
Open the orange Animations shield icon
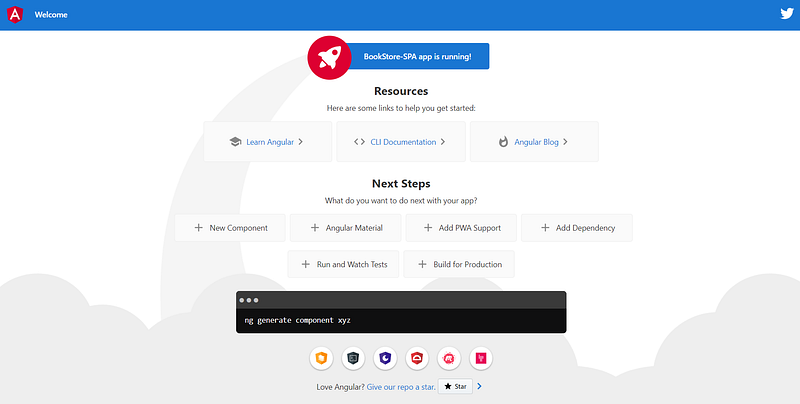click(321, 359)
